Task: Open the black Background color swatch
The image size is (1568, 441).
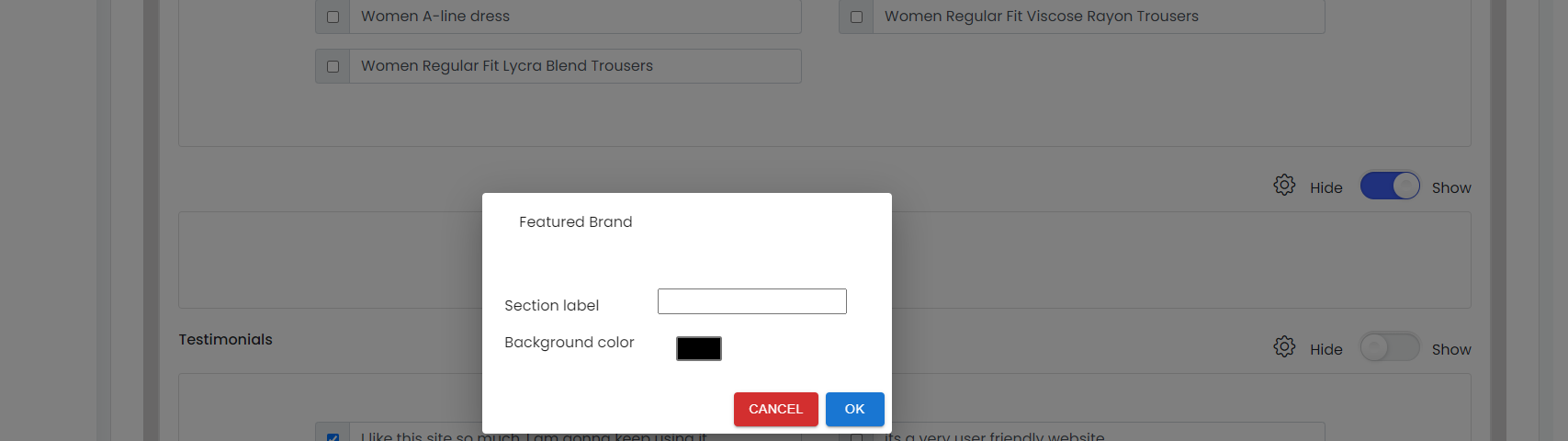Action: point(699,348)
